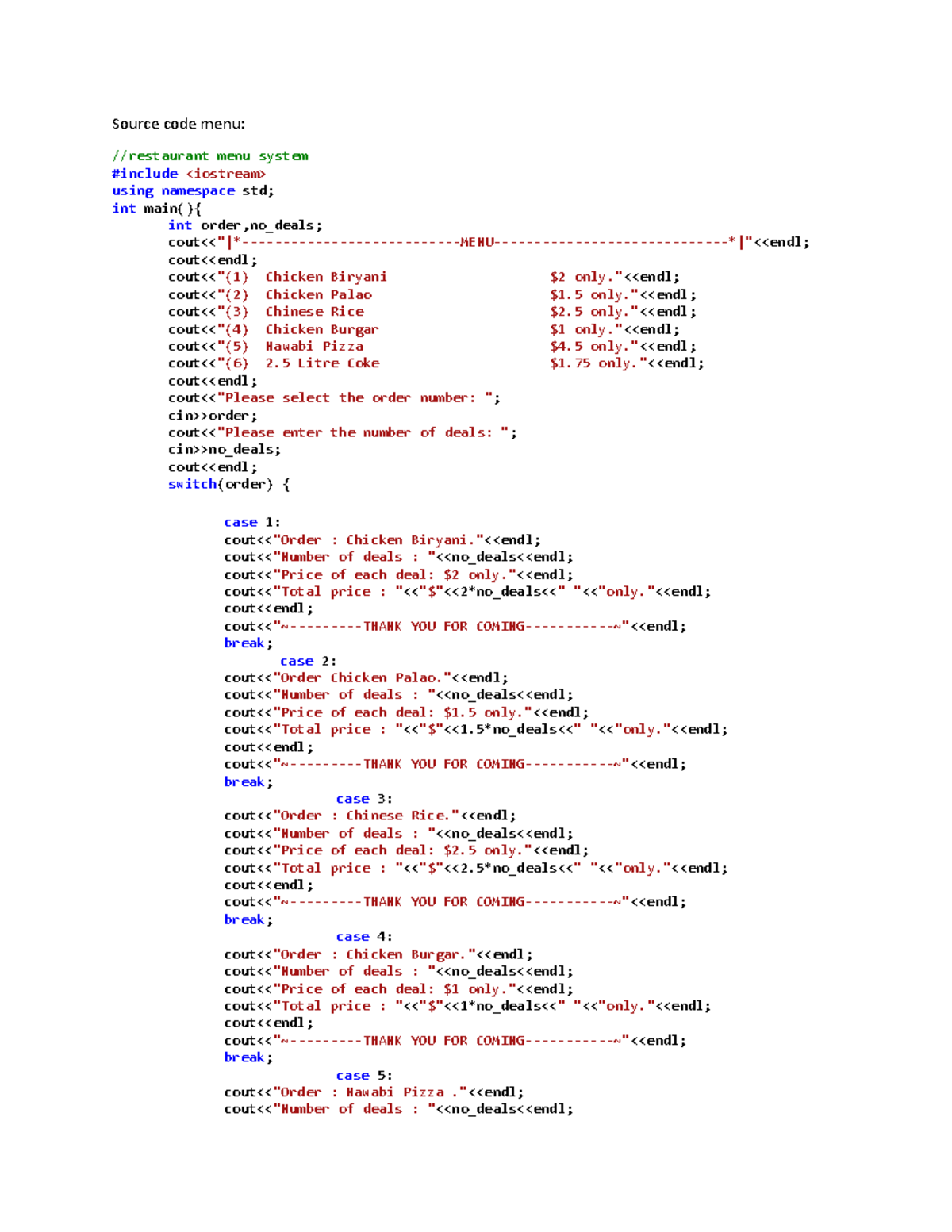Click 'Order : Chicken Burgar.' cout line
Screen dimensions: 952x1232
[378, 954]
